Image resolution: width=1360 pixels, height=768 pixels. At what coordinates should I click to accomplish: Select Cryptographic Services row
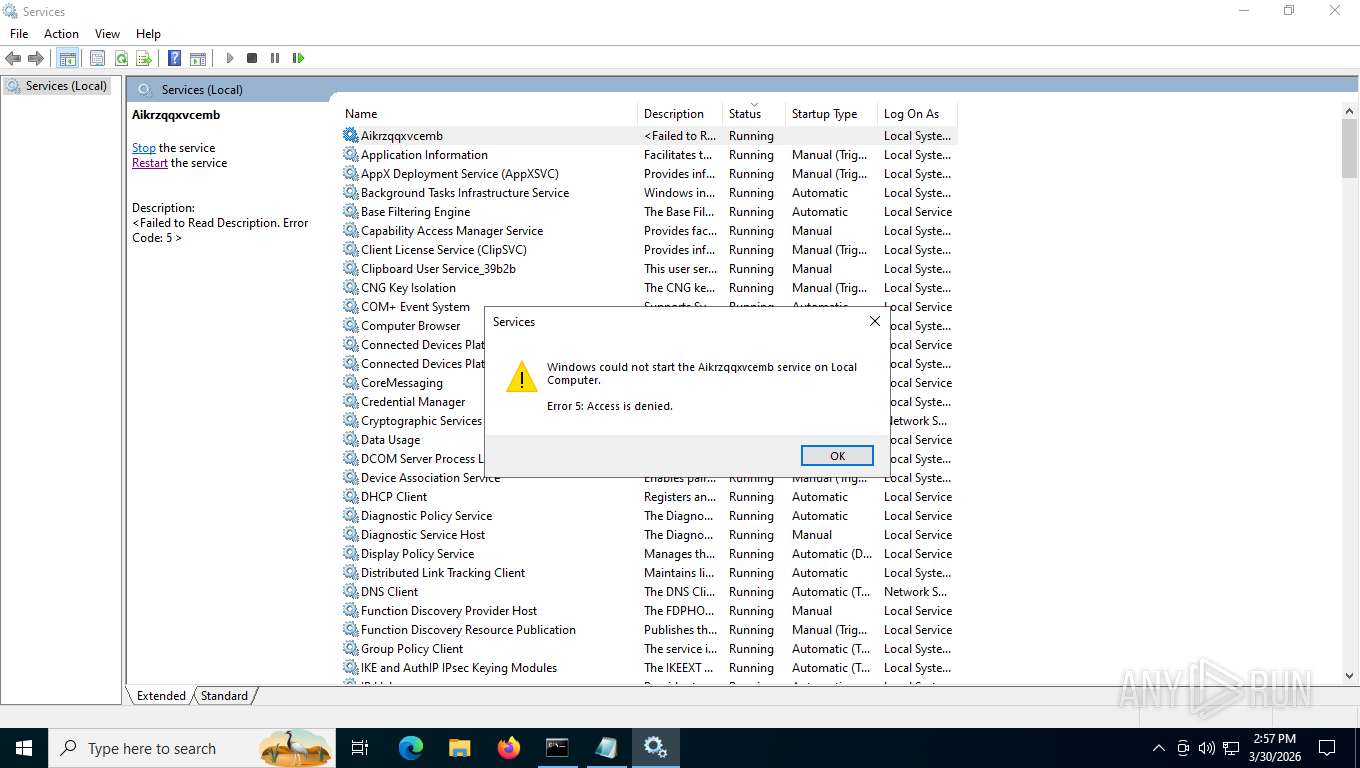421,421
